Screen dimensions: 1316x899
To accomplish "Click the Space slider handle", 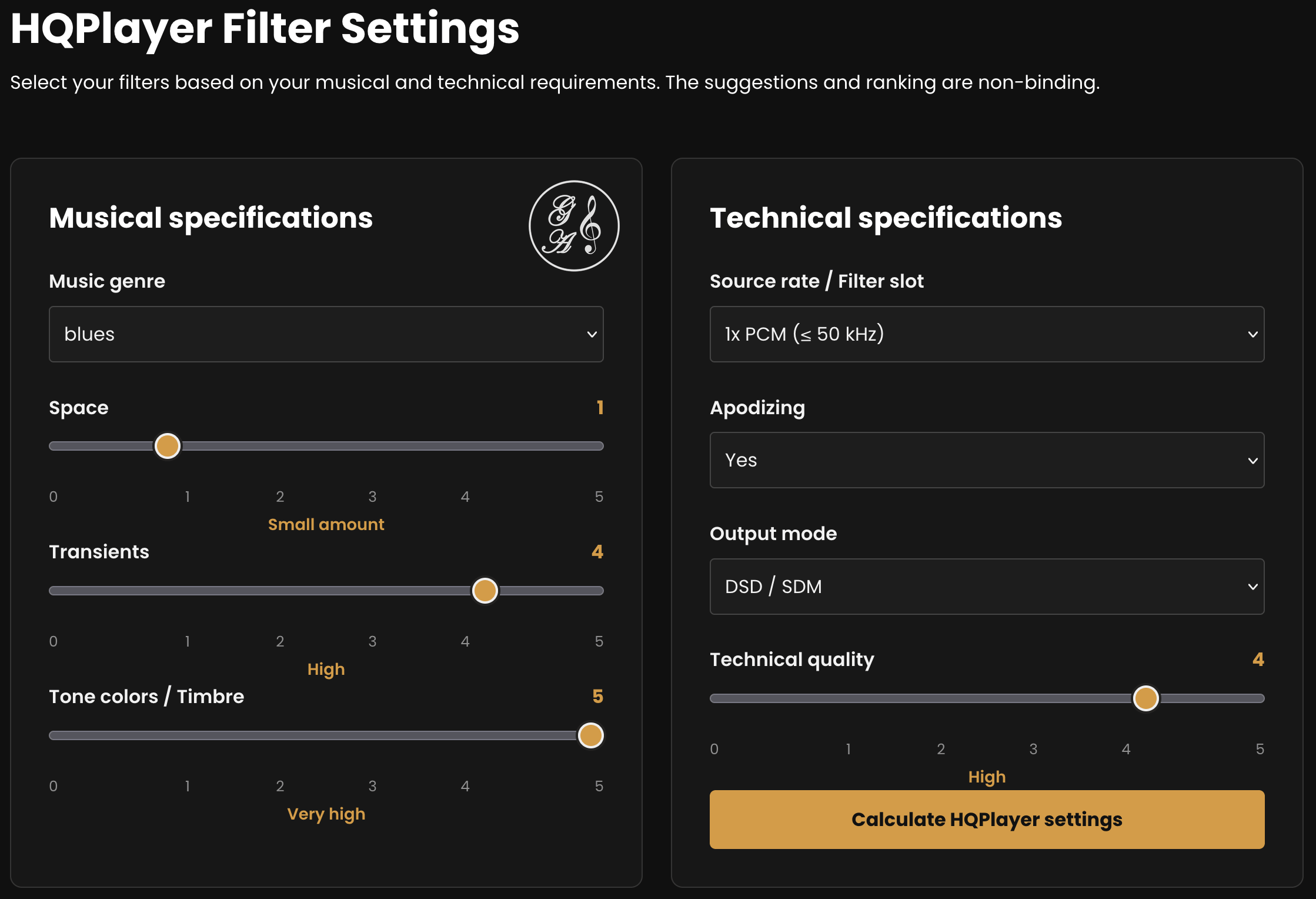I will pyautogui.click(x=168, y=446).
